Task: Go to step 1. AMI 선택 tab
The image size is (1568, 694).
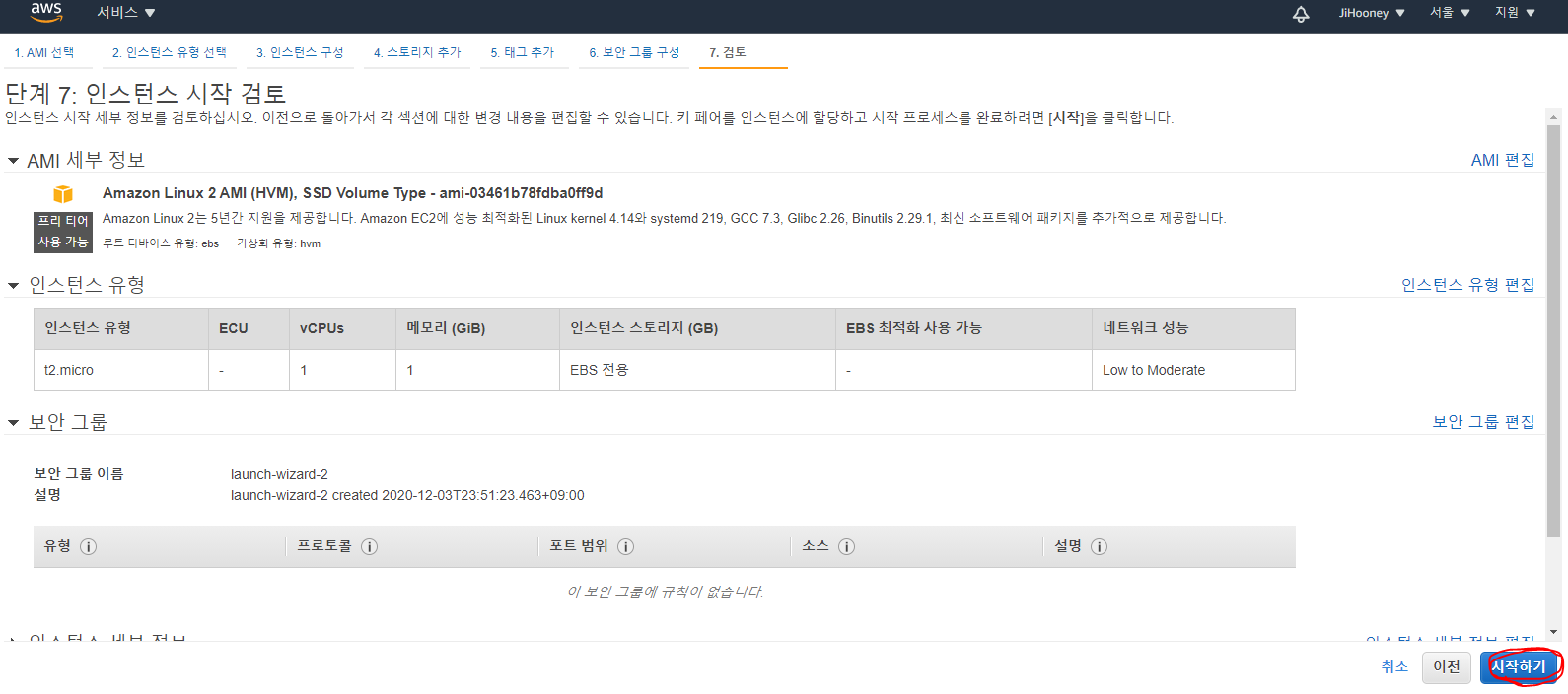Action: tap(44, 53)
